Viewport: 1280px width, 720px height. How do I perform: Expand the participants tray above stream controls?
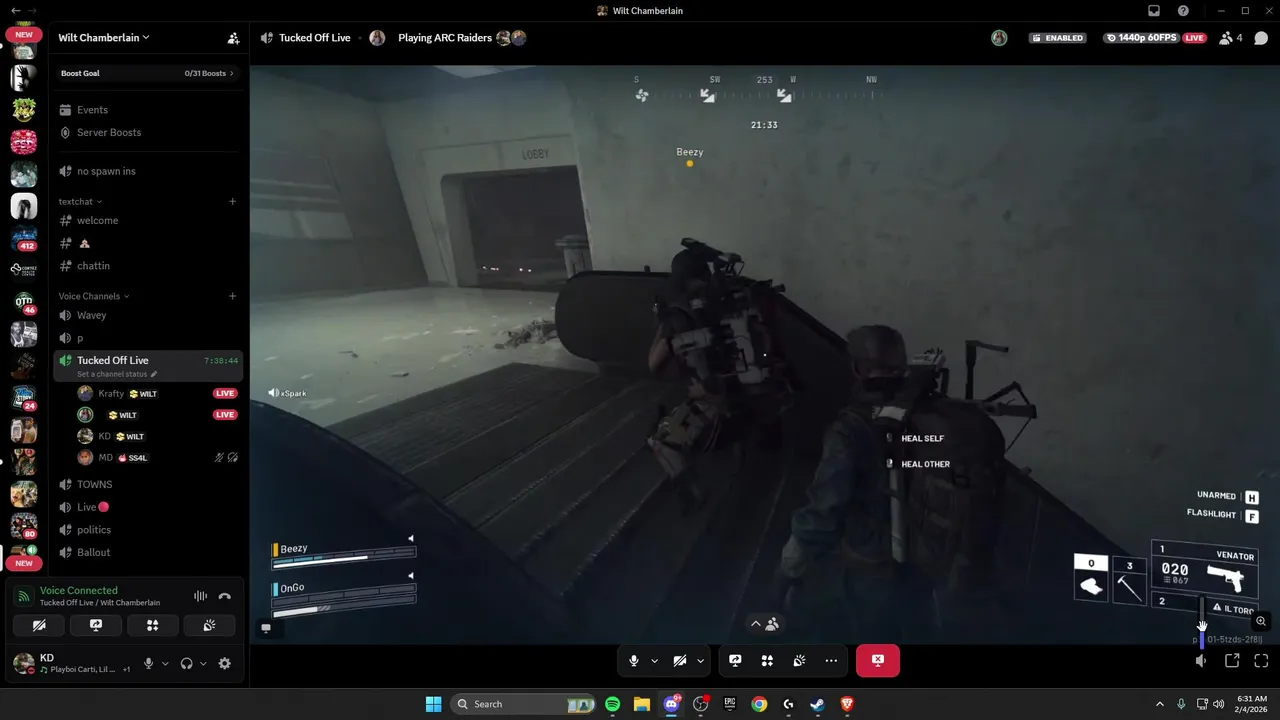[x=765, y=623]
